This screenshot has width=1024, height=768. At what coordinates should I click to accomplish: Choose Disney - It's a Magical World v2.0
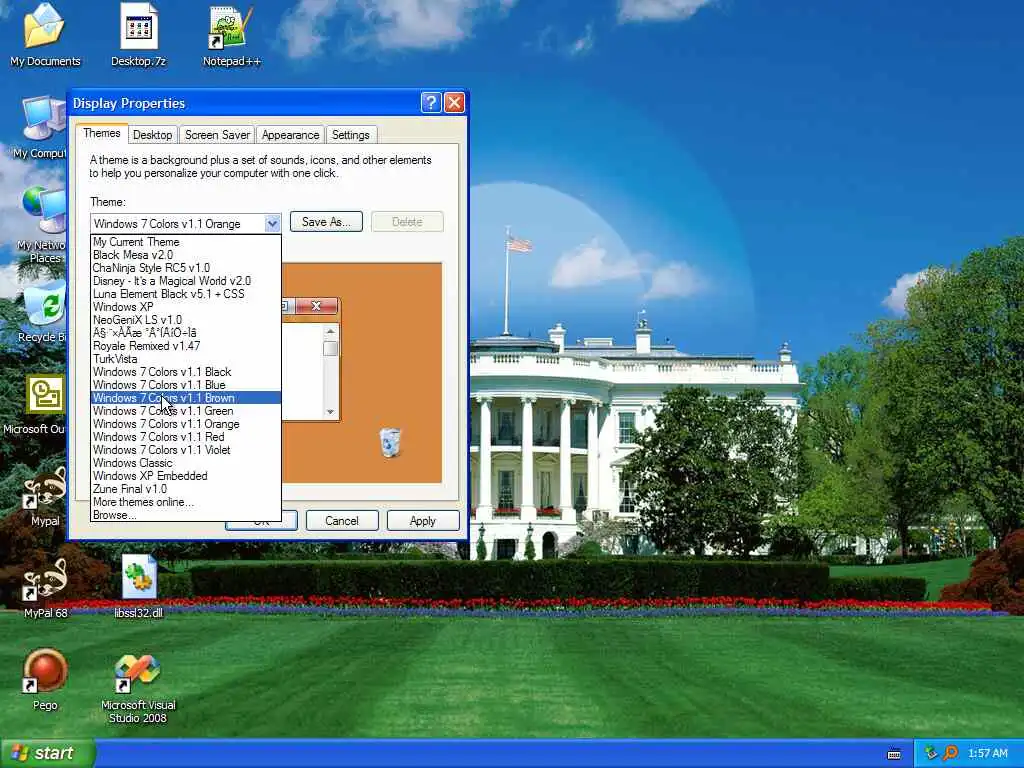185,281
